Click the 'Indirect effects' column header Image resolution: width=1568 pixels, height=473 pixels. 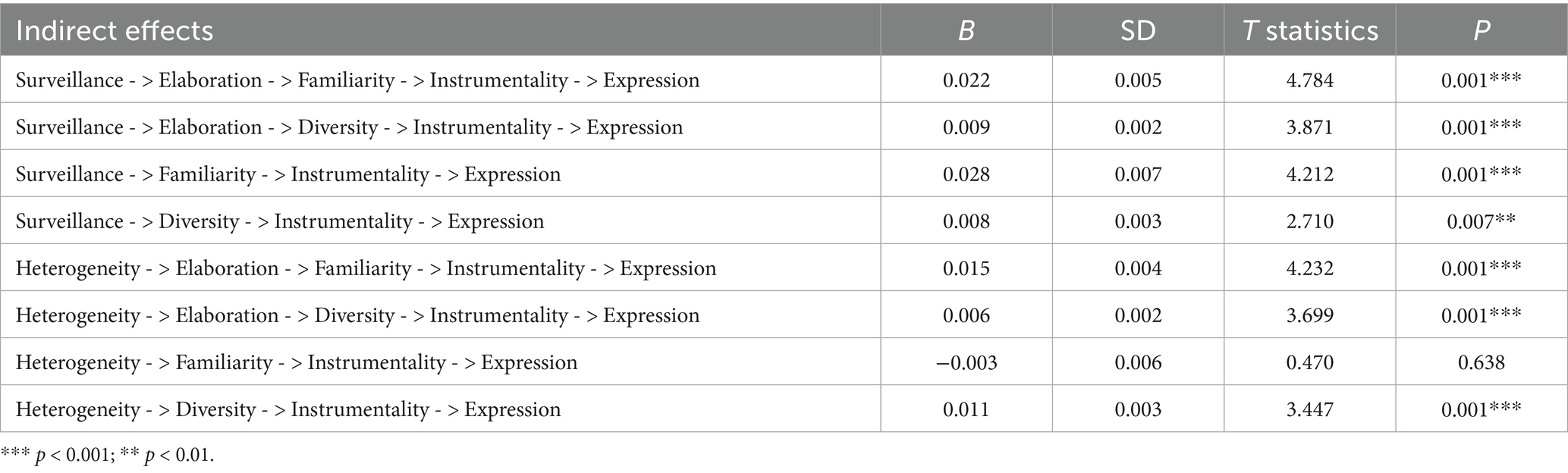point(115,30)
